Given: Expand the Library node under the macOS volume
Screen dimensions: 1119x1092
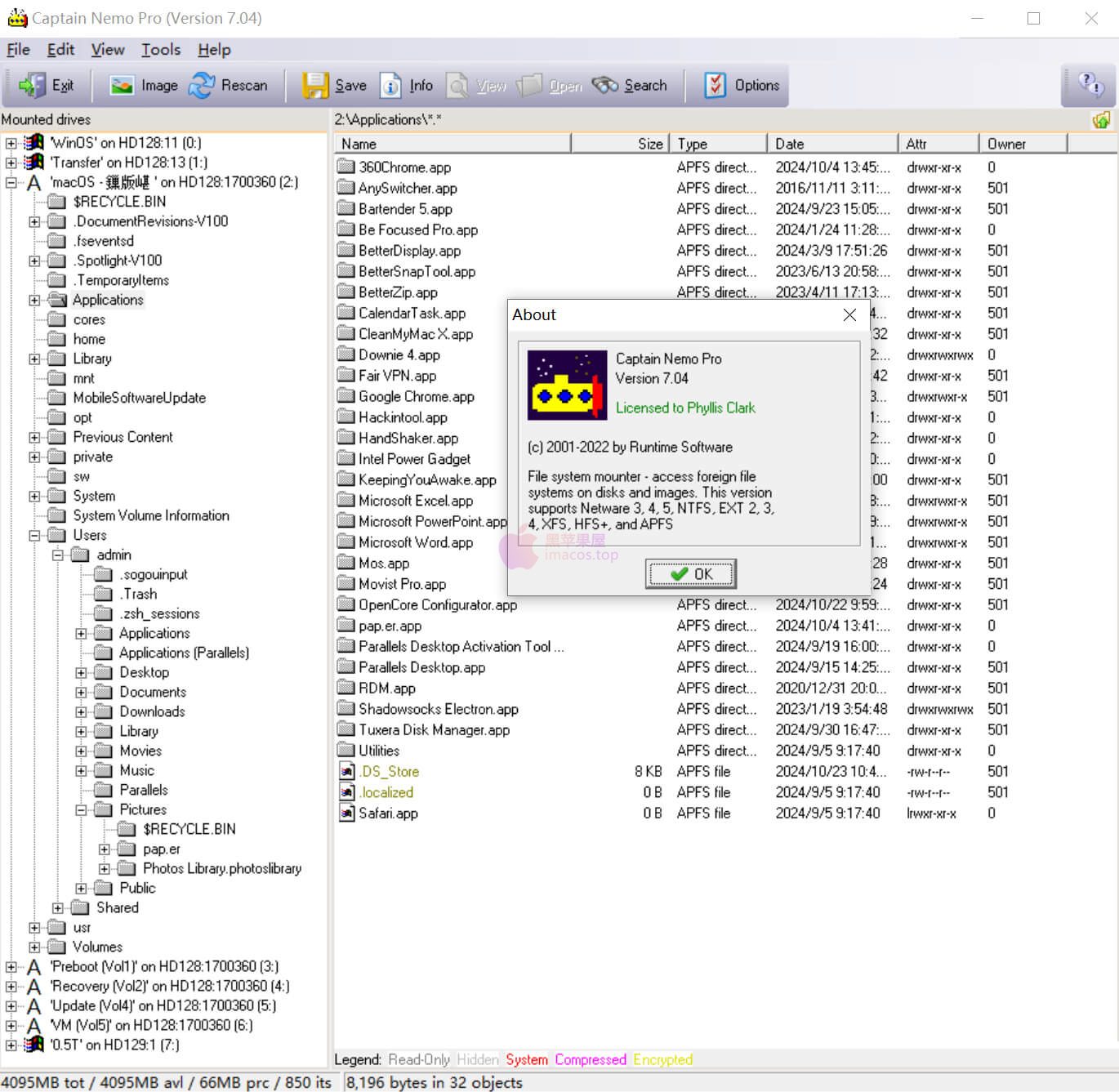Looking at the screenshot, I should click(35, 359).
